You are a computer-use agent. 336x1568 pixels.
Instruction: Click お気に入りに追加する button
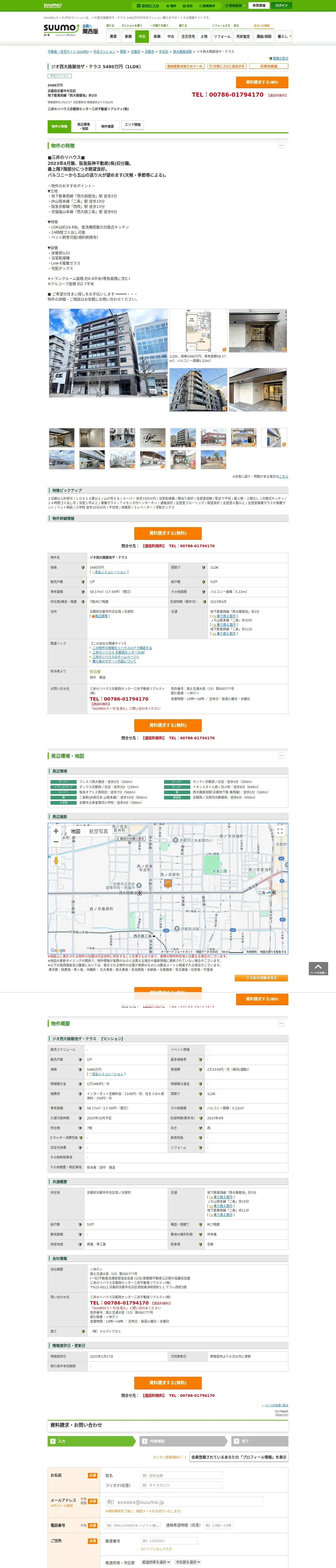(x=226, y=66)
